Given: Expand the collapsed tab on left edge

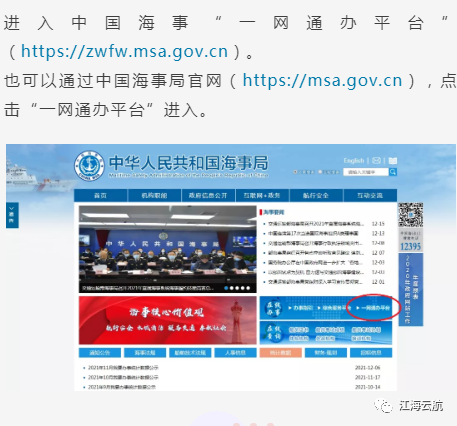Looking at the screenshot, I should click(x=12, y=215).
